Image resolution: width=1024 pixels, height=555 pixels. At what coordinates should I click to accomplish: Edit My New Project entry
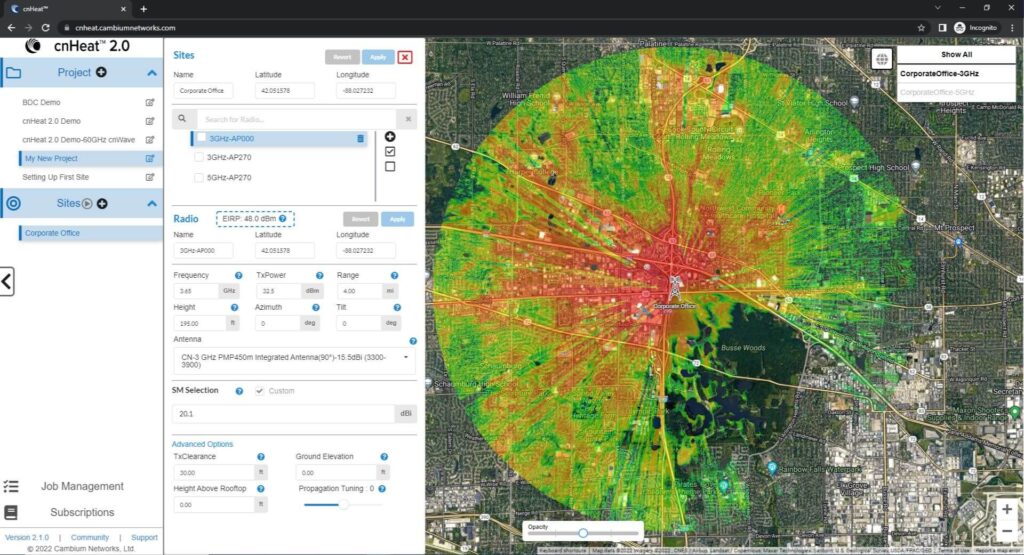click(150, 159)
